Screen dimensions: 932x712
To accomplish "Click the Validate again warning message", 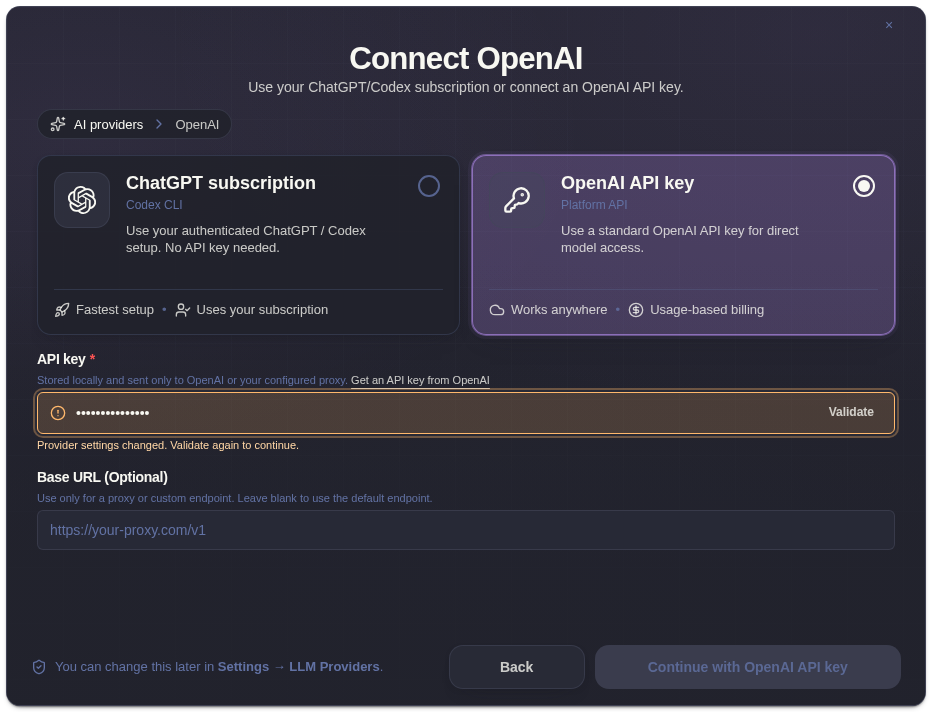I will [168, 445].
